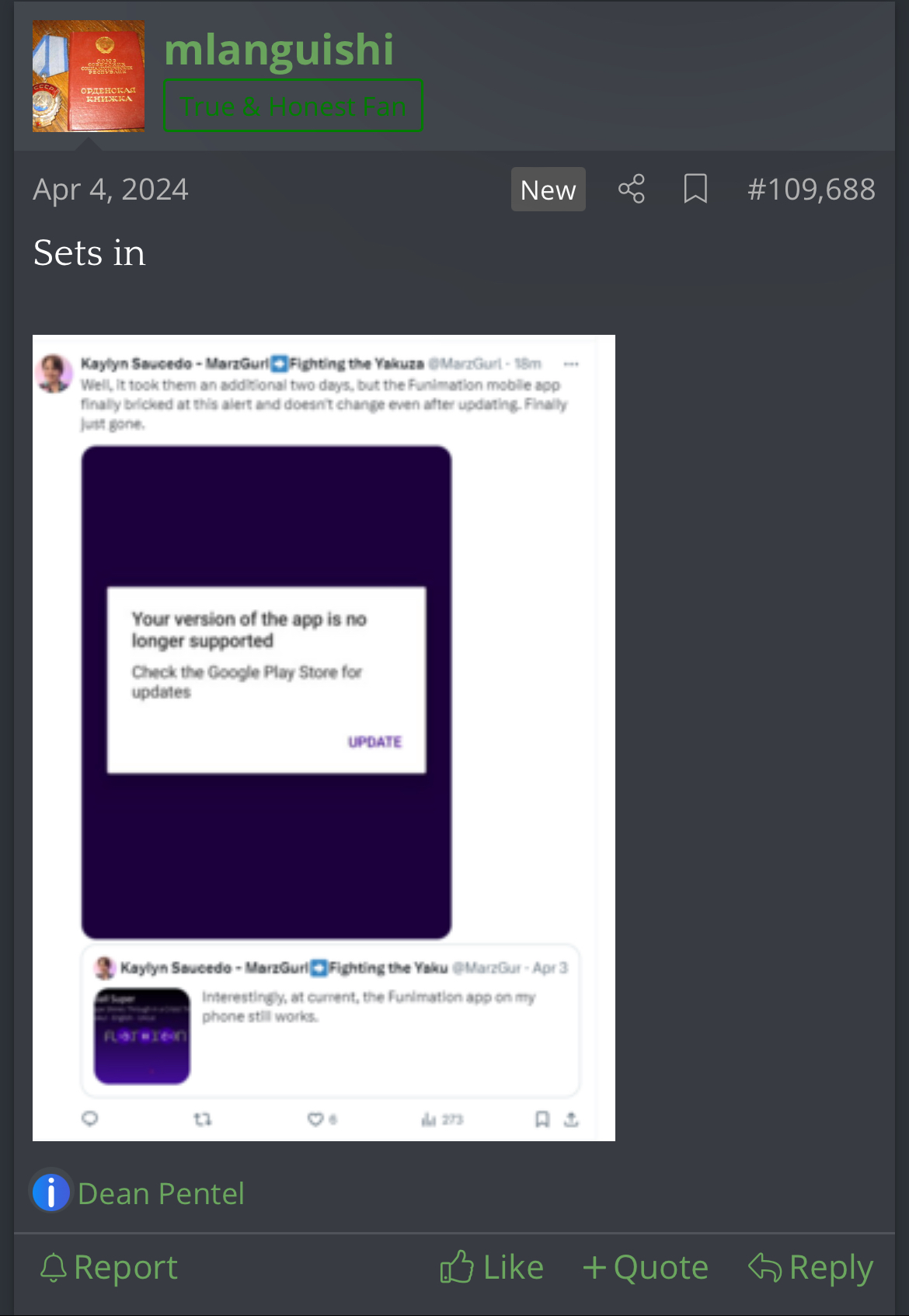909x1316 pixels.
Task: Click the reply arrow icon
Action: (x=765, y=1267)
